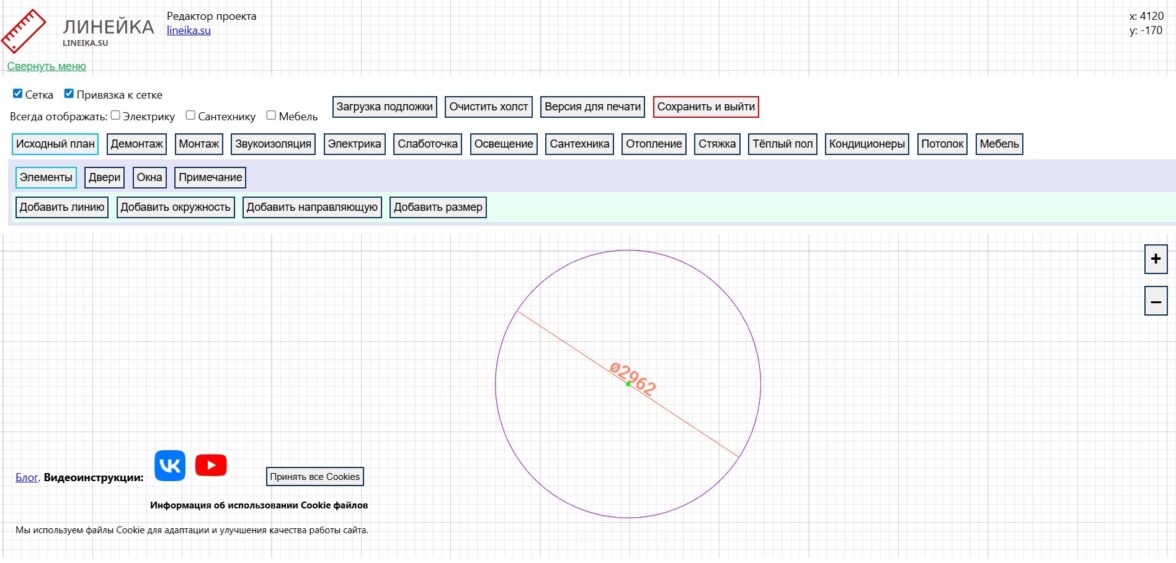Toggle Привязка к сетке checkbox
This screenshot has height=563, width=1176.
coord(69,94)
